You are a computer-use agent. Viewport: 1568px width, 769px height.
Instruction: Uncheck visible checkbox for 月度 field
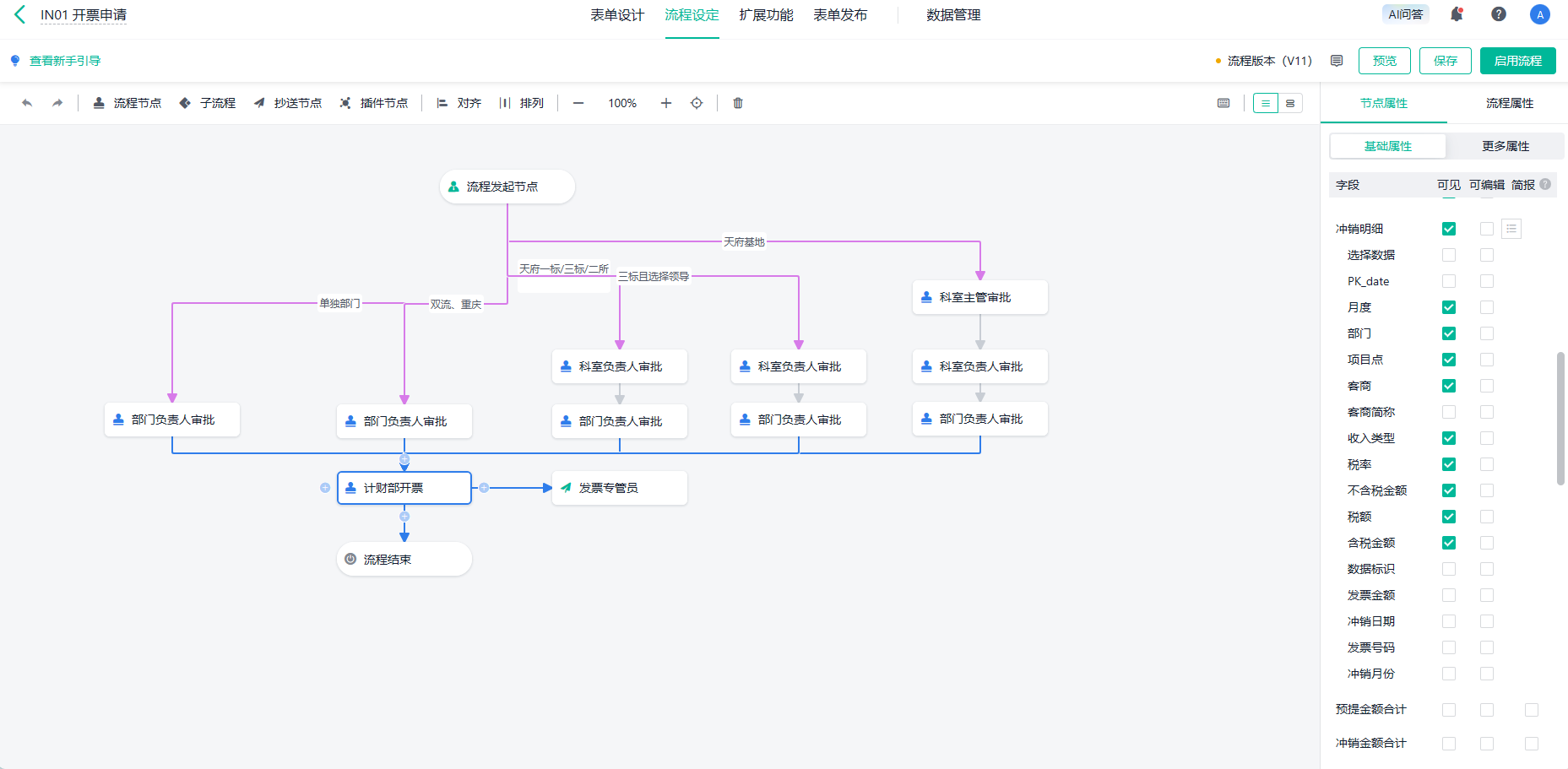pos(1449,307)
